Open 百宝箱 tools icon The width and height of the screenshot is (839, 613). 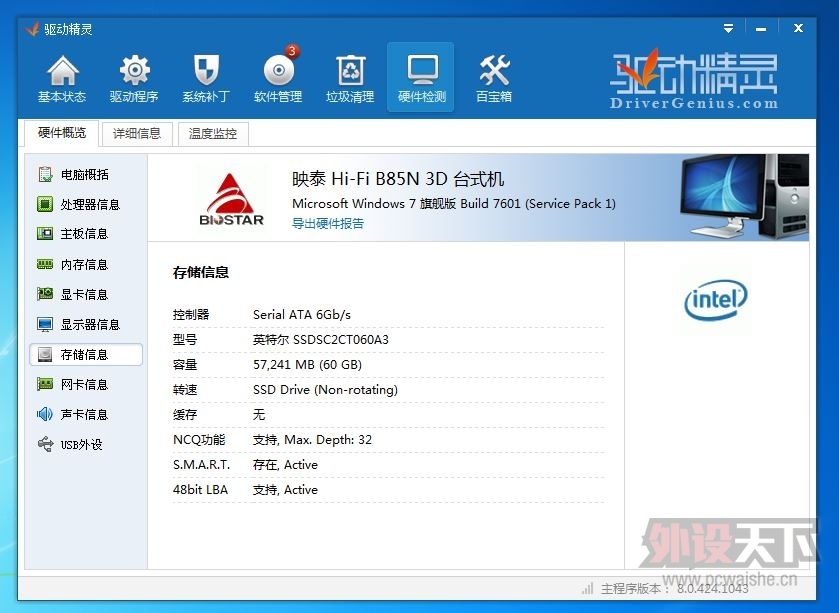click(x=494, y=71)
